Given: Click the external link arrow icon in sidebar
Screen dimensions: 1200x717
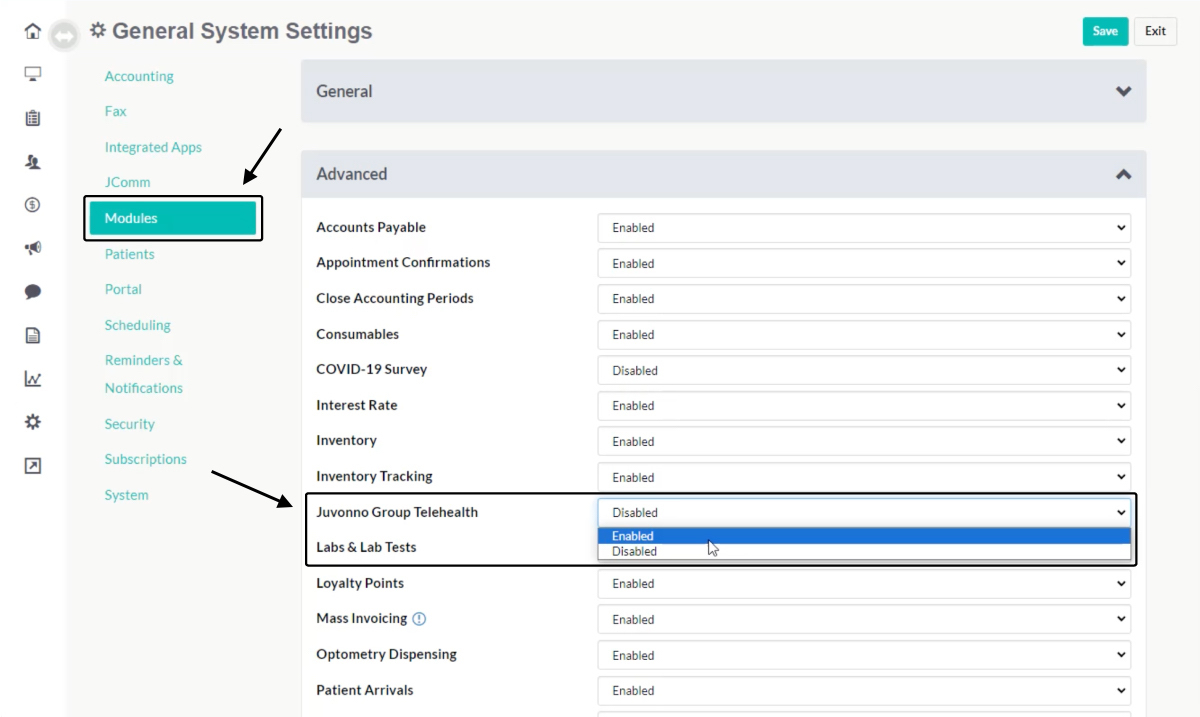Looking at the screenshot, I should click(x=33, y=466).
